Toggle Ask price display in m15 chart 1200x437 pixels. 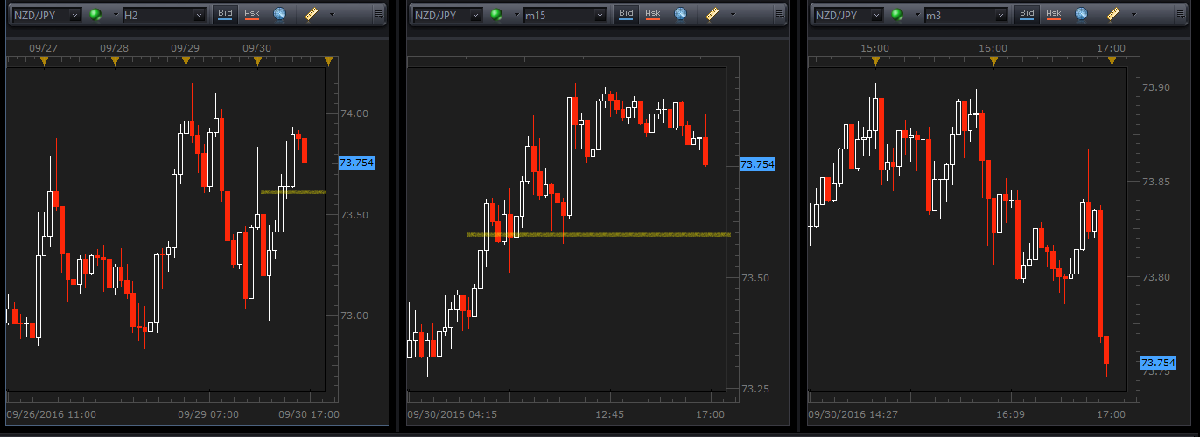pyautogui.click(x=652, y=15)
